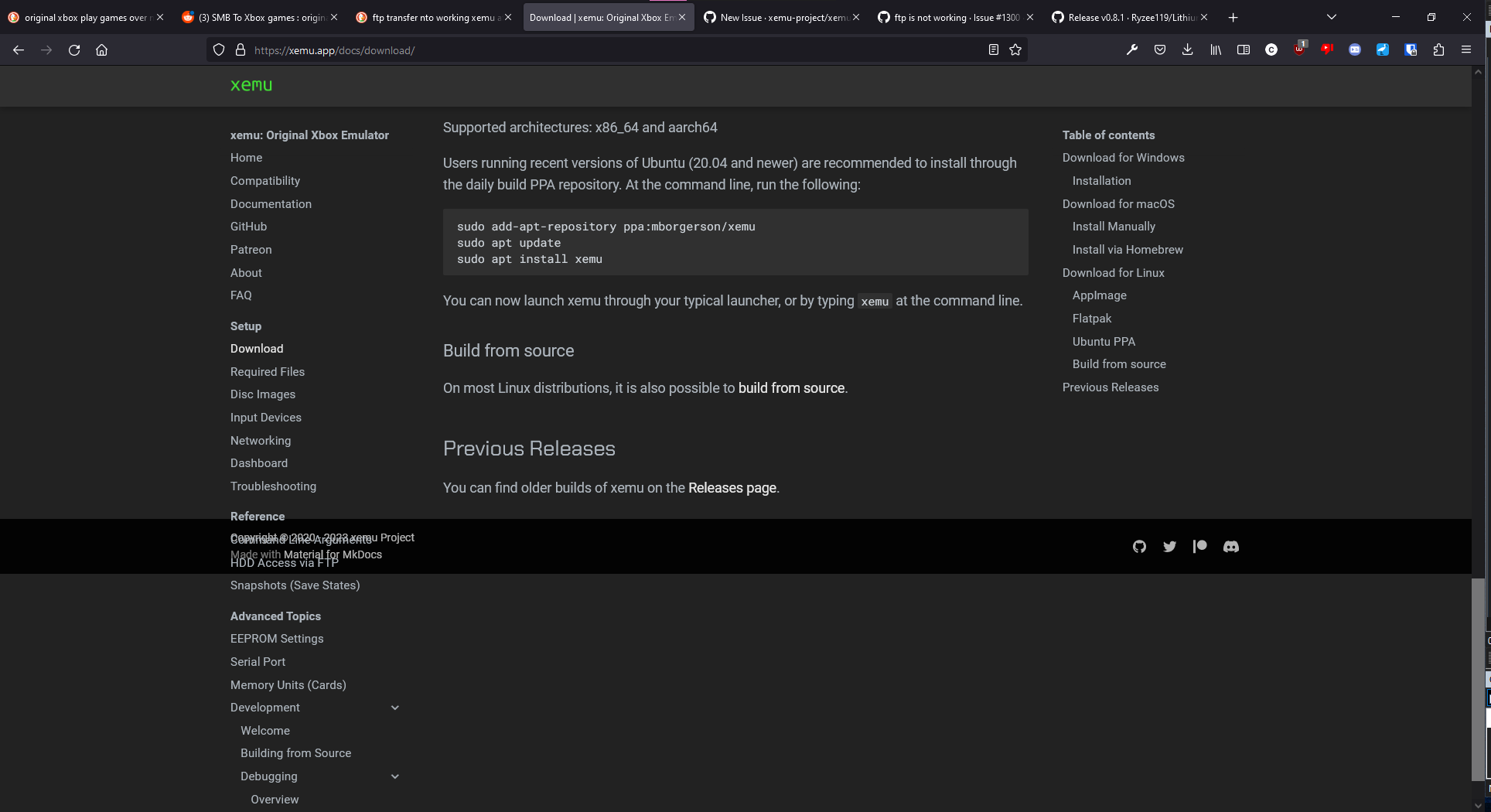Open the browser extensions puzzle-piece icon

(x=1438, y=49)
